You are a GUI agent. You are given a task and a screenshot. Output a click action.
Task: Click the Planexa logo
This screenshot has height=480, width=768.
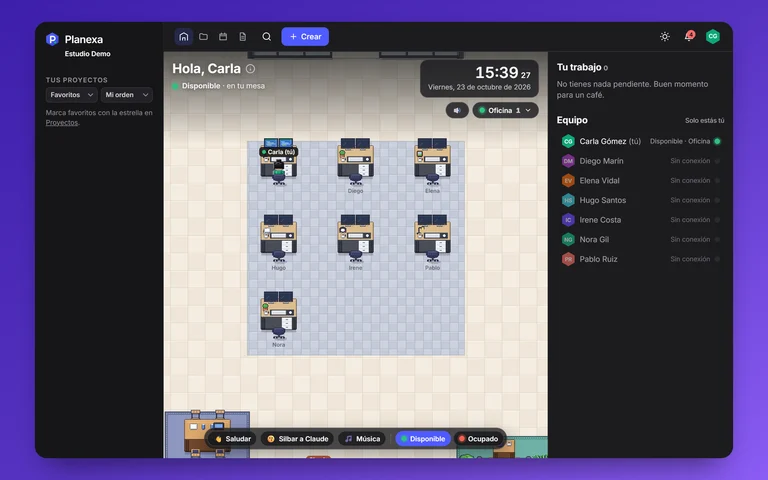pyautogui.click(x=52, y=39)
